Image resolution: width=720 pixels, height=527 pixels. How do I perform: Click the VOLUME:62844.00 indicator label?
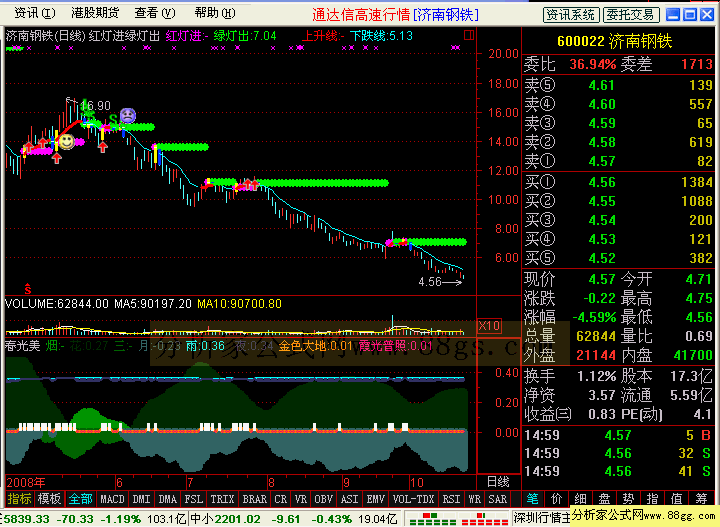57,303
